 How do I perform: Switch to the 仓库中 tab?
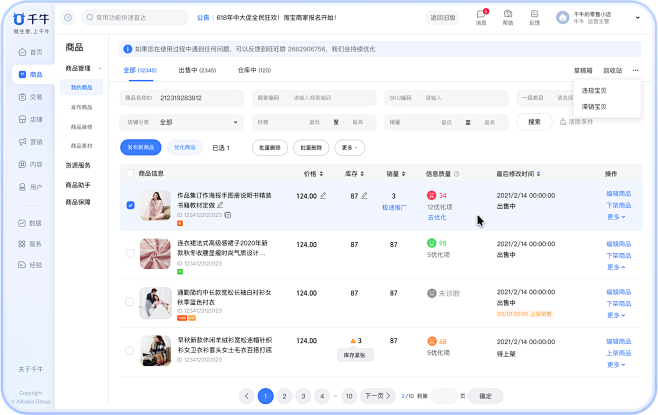click(x=253, y=71)
